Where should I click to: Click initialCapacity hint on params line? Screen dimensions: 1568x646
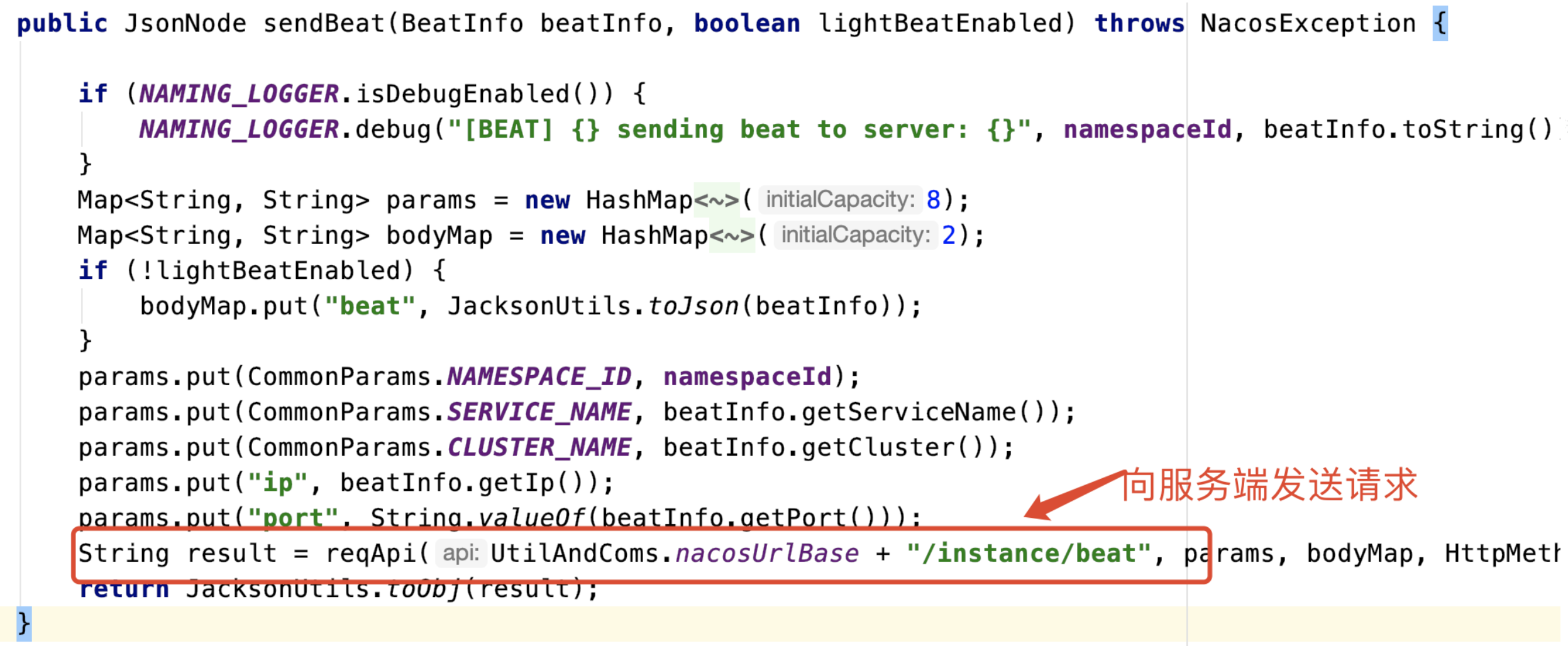(840, 200)
